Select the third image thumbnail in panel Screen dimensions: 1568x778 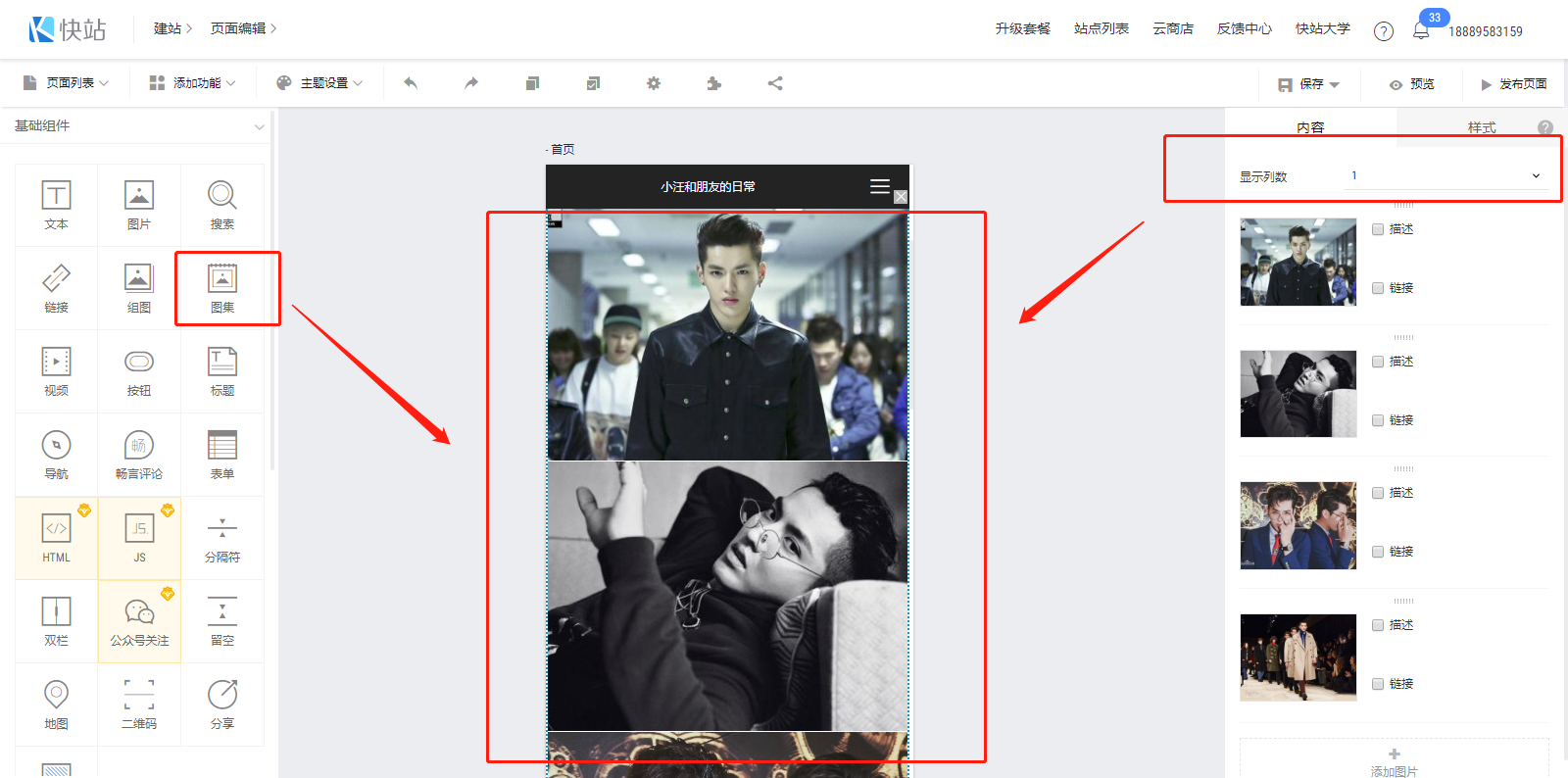(1298, 525)
